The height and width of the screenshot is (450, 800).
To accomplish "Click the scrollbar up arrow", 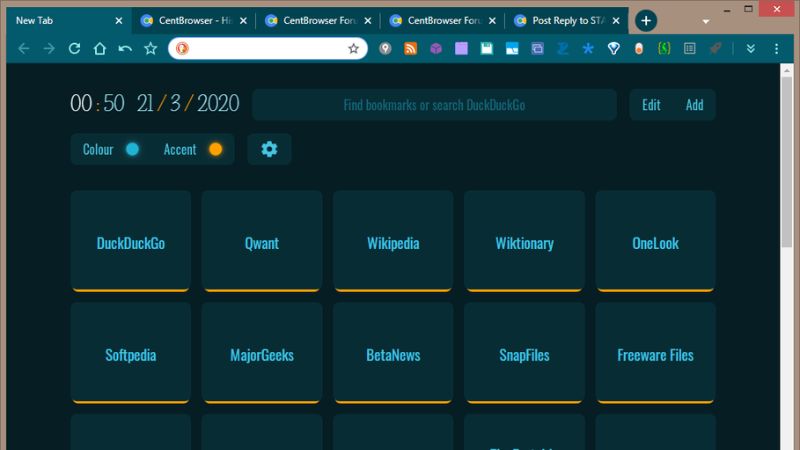I will coord(786,70).
